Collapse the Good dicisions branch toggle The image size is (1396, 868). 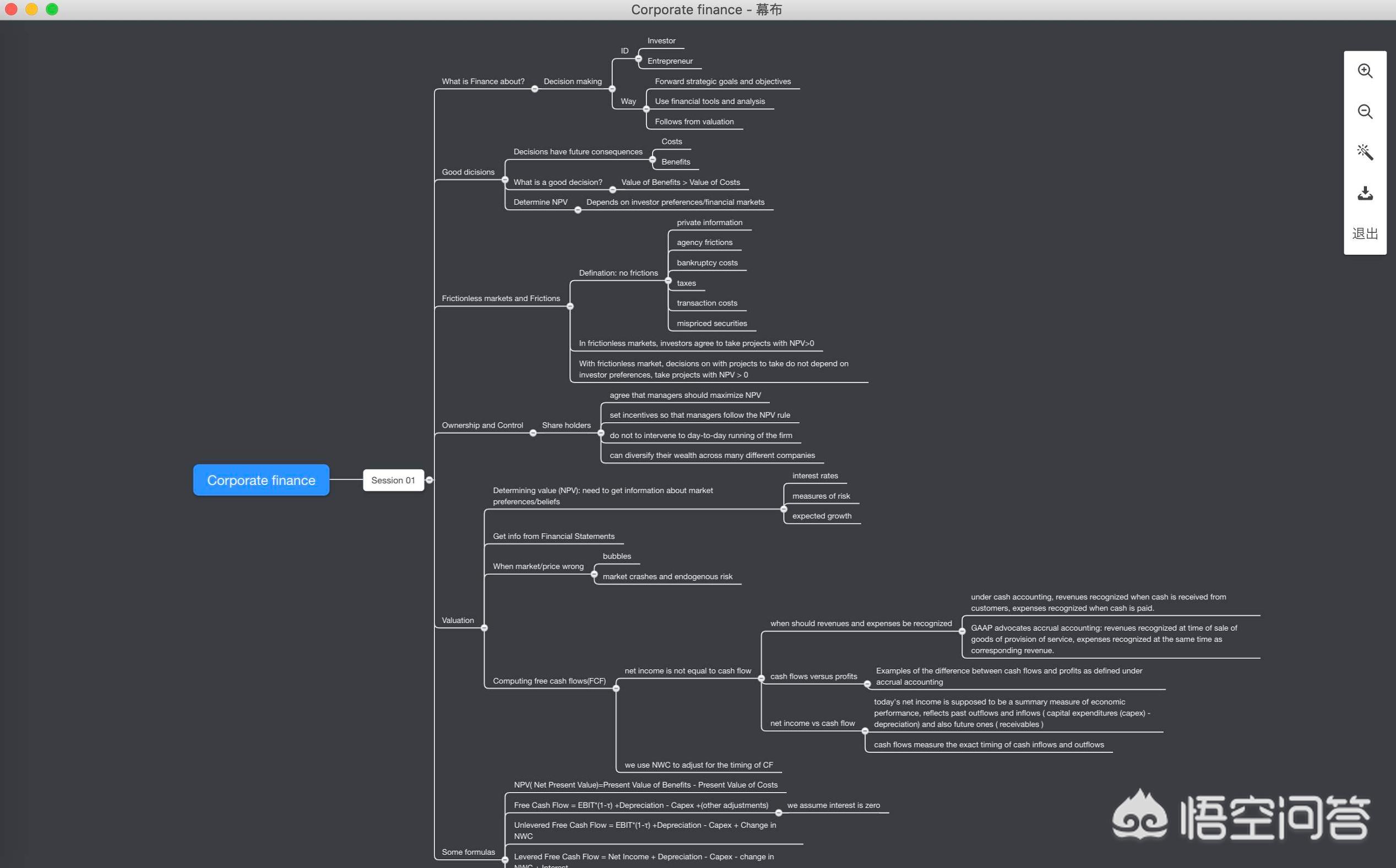tap(505, 179)
